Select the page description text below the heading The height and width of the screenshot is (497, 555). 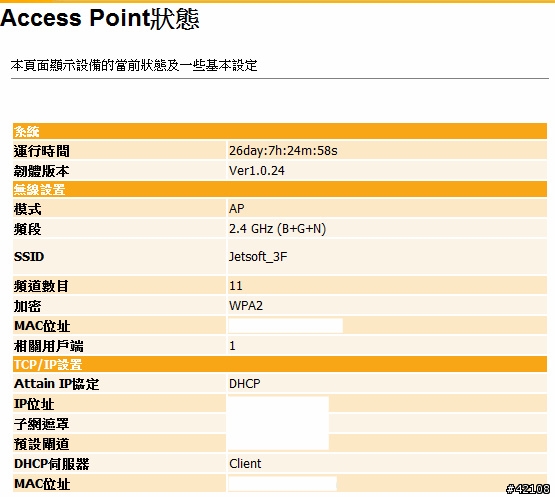[x=134, y=65]
